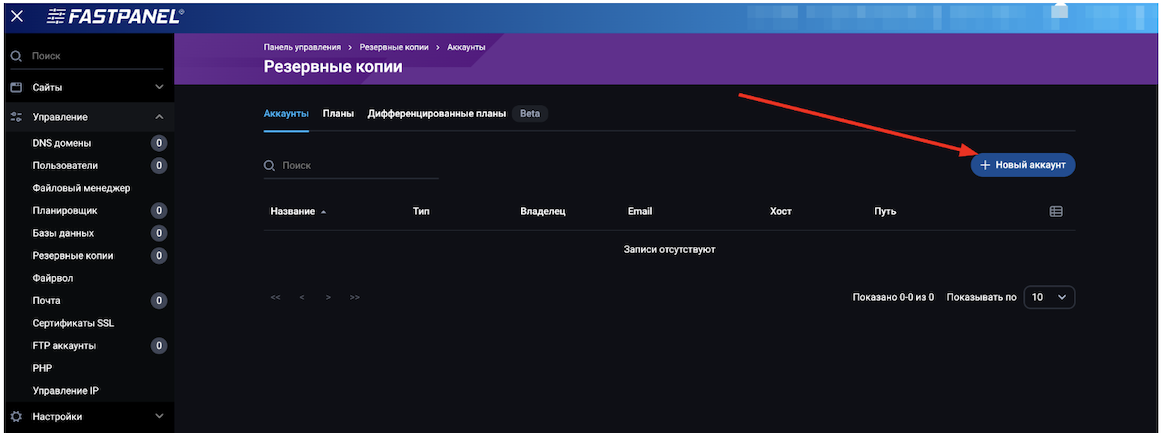Screen dimensions: 1163x433
Task: Go to Файловый менеджер
Action: [82, 188]
